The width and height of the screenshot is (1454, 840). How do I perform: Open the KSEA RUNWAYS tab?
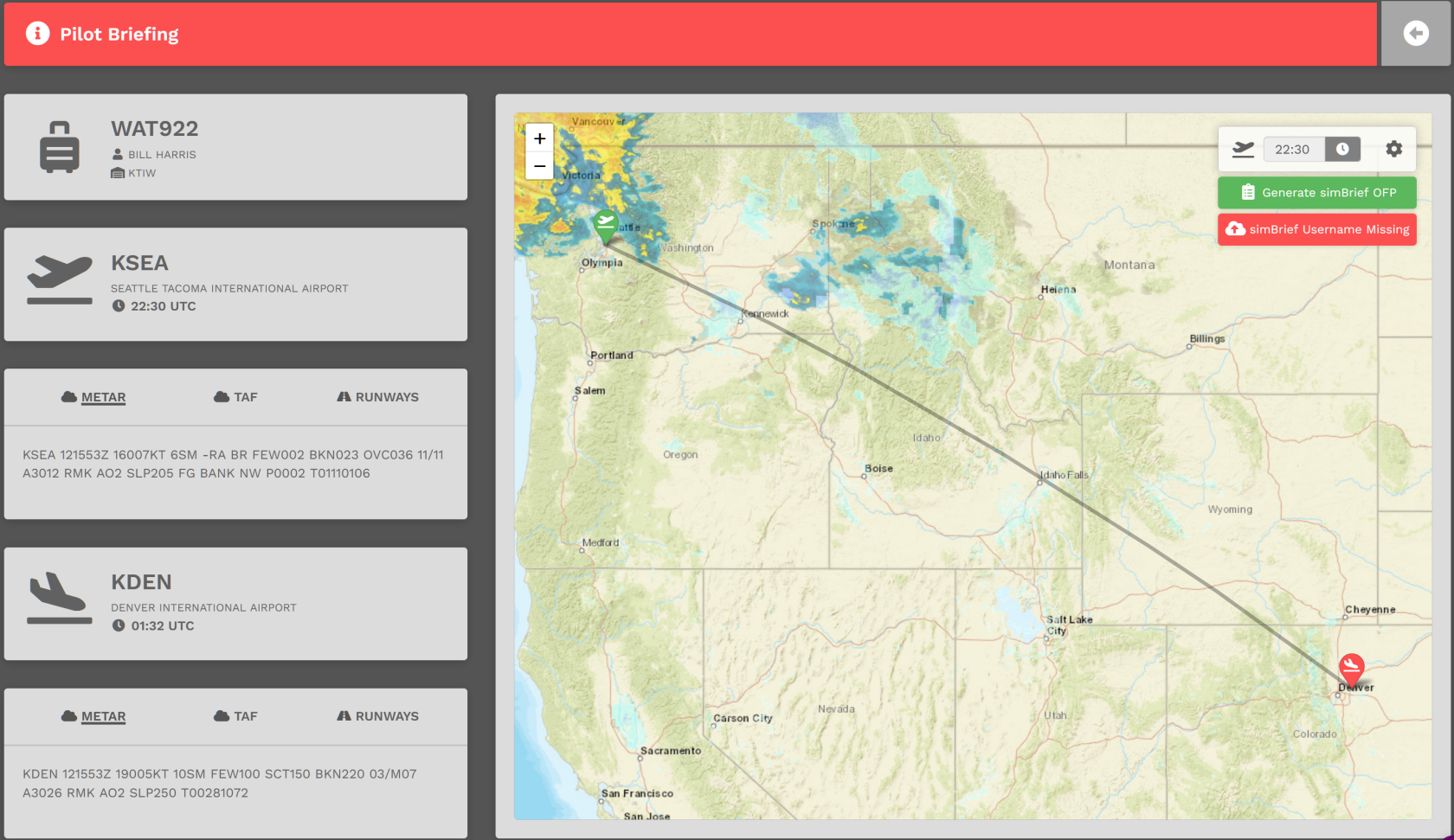[x=377, y=397]
